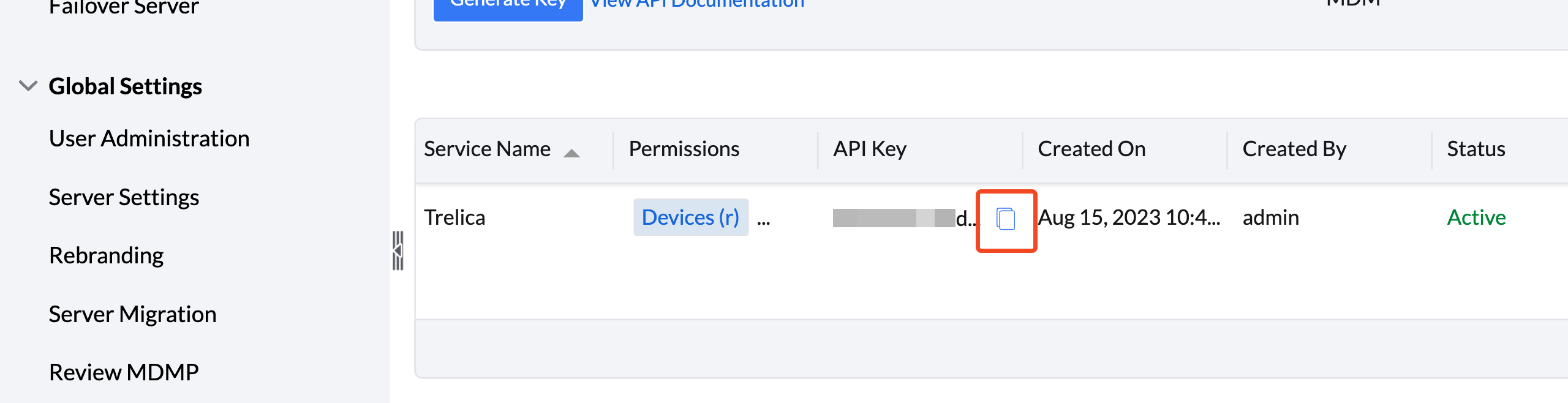Open Server Settings page
1568x403 pixels.
pyautogui.click(x=124, y=197)
